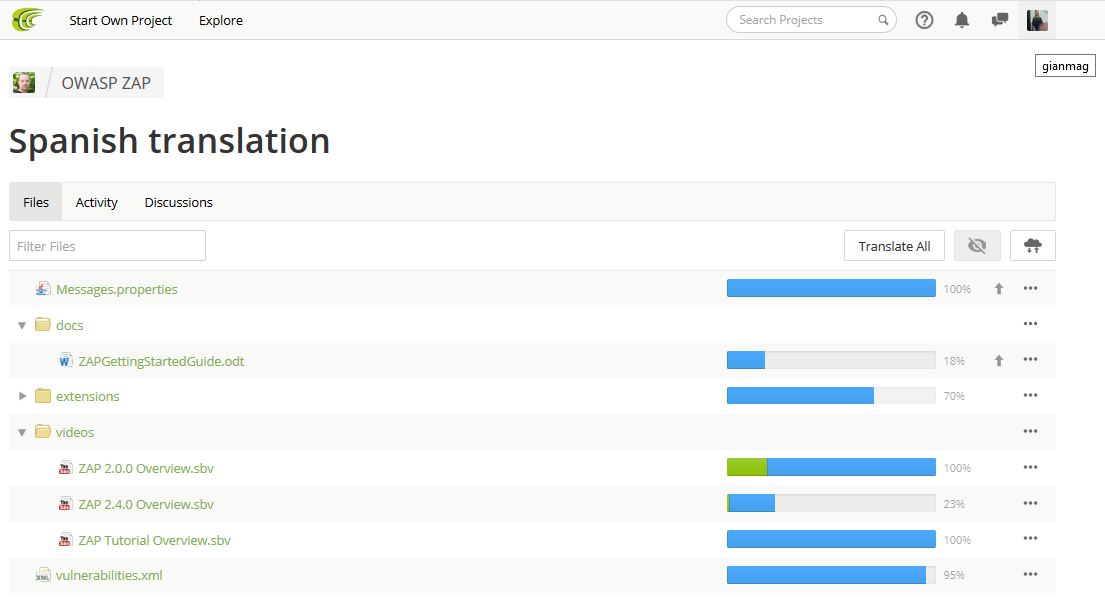Expand the extensions folder arrow
This screenshot has width=1105, height=610.
22,396
